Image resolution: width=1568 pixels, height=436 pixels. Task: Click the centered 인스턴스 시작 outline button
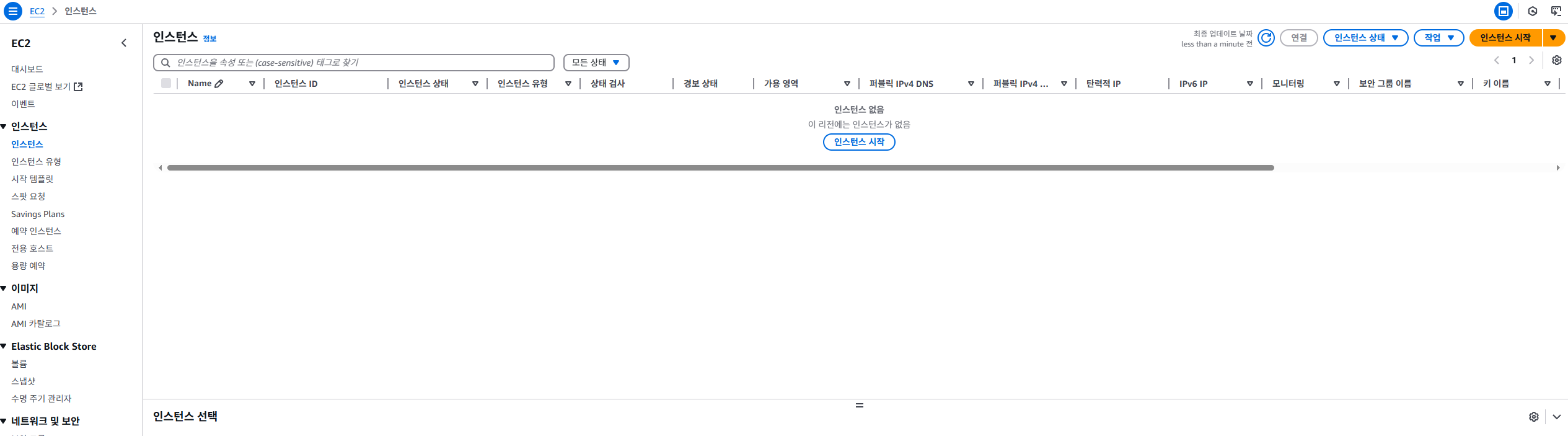(x=859, y=142)
